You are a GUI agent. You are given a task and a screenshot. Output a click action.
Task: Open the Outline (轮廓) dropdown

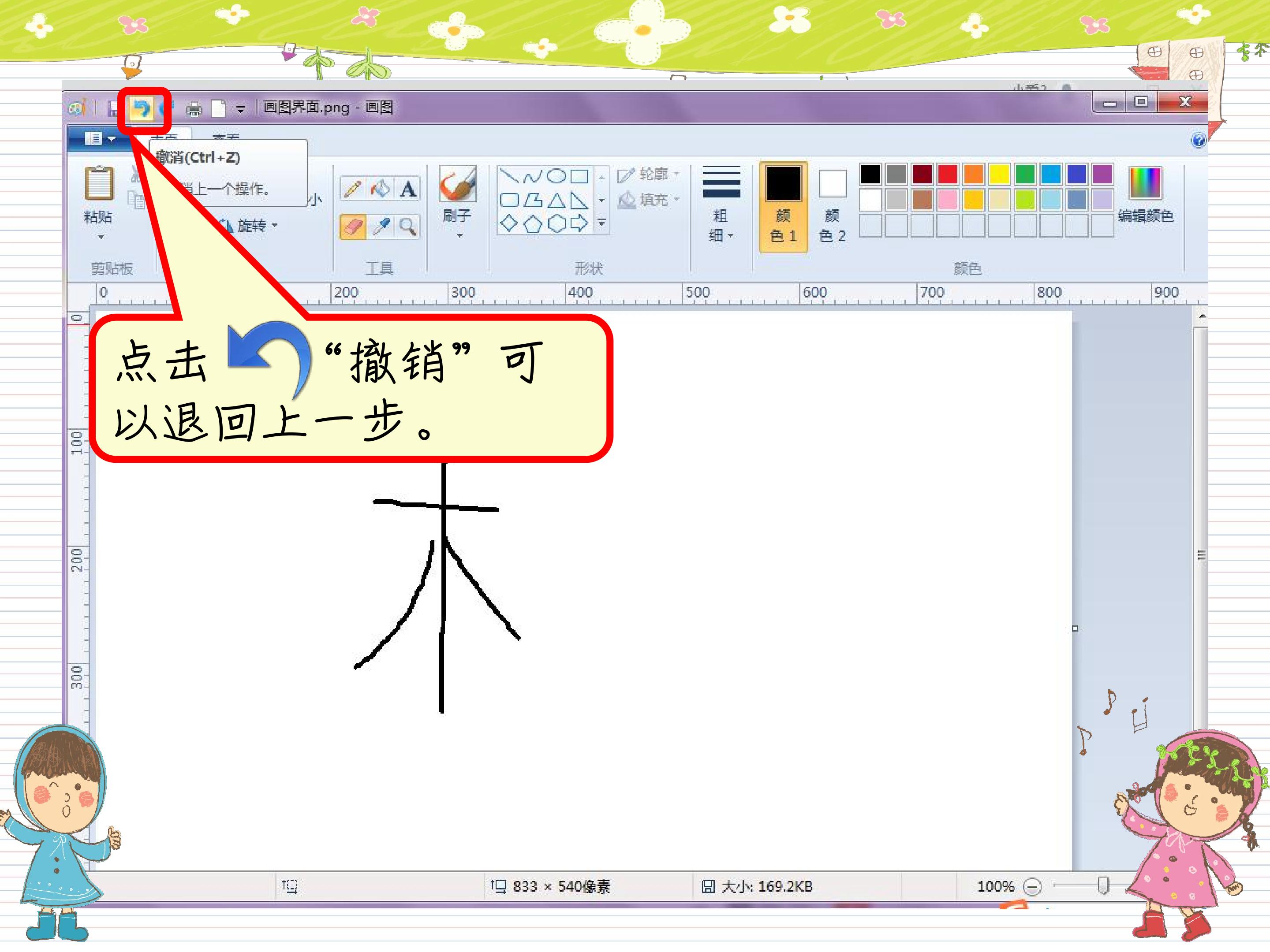pos(649,174)
